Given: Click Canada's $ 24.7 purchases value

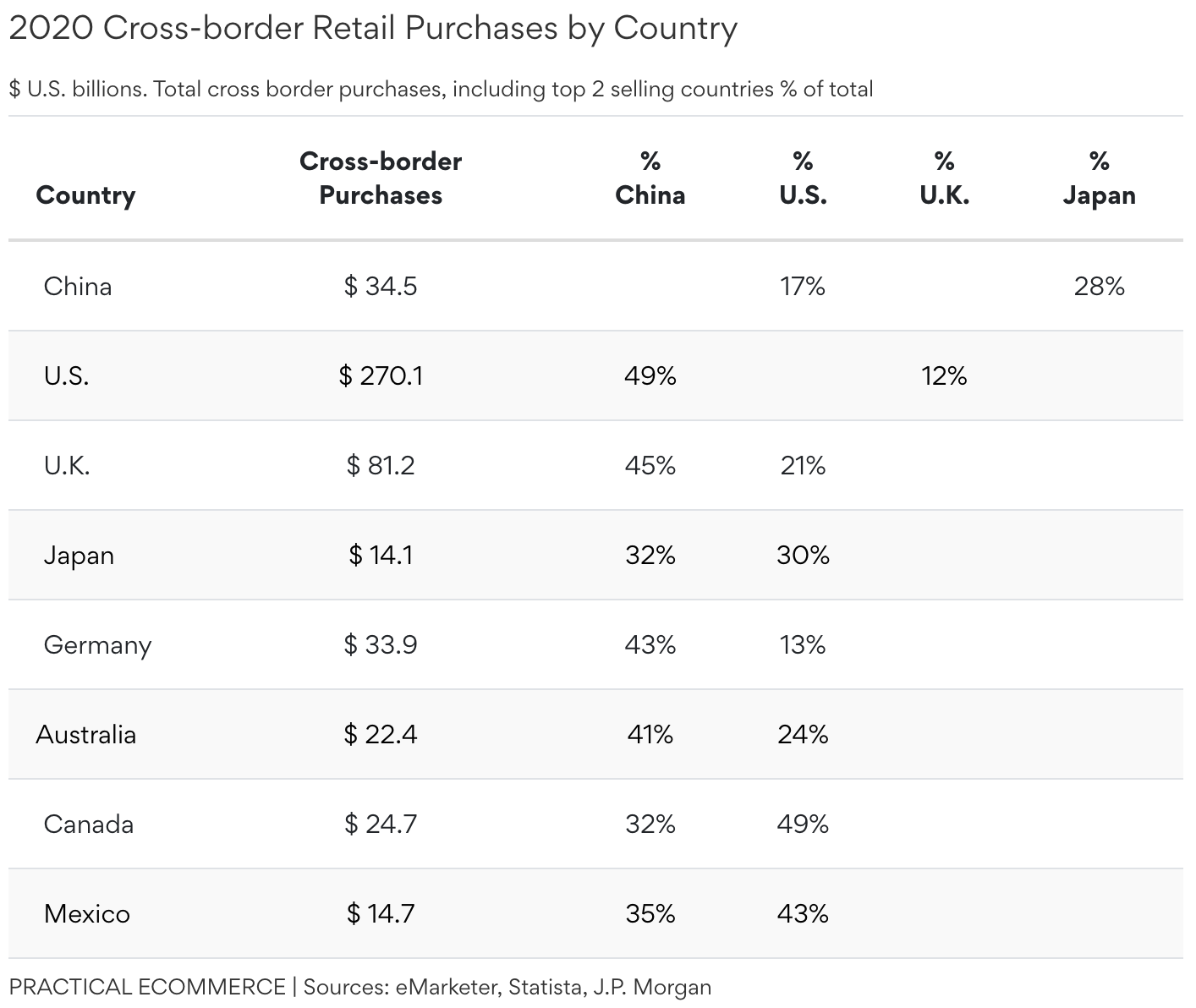Looking at the screenshot, I should pyautogui.click(x=381, y=824).
